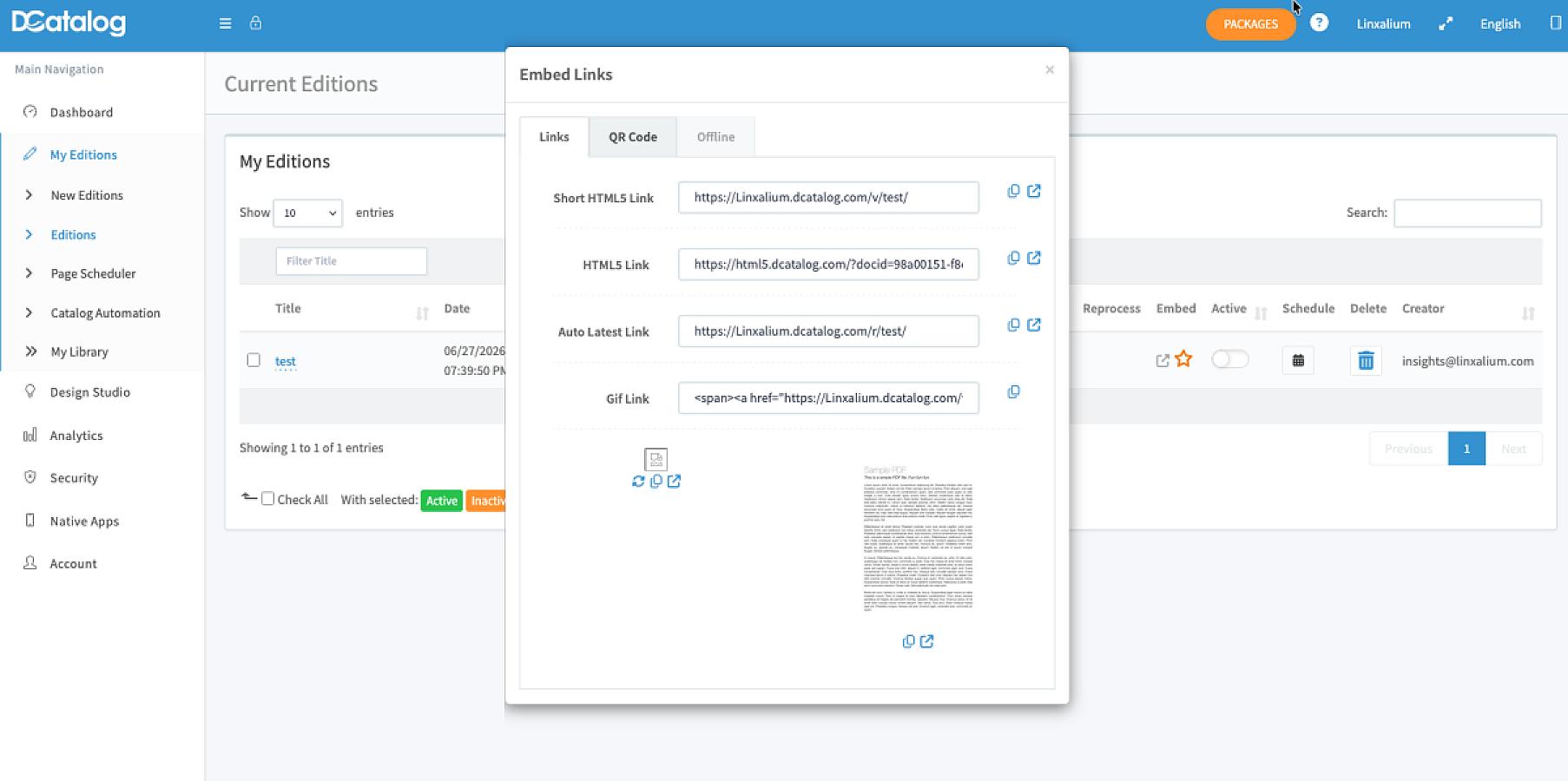Delete the test edition with trash icon
1568x781 pixels.
click(1366, 360)
